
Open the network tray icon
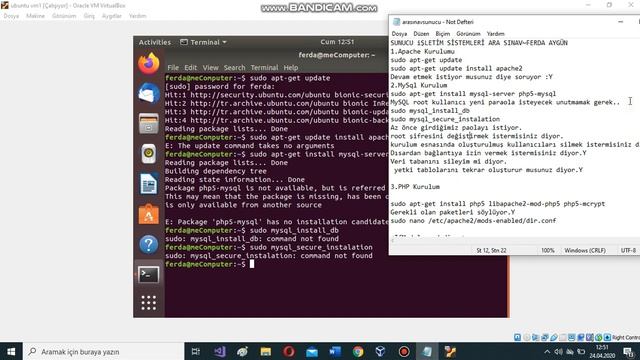pyautogui.click(x=570, y=351)
